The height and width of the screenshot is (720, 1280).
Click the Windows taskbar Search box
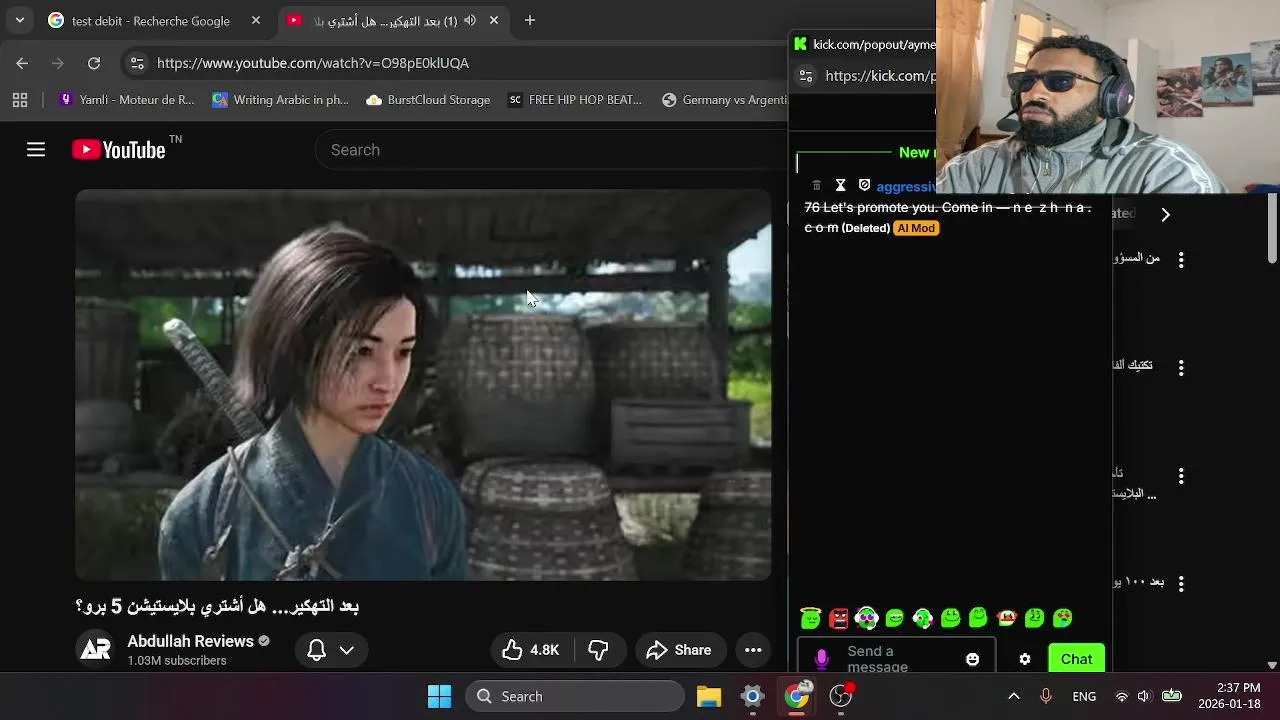click(x=575, y=696)
